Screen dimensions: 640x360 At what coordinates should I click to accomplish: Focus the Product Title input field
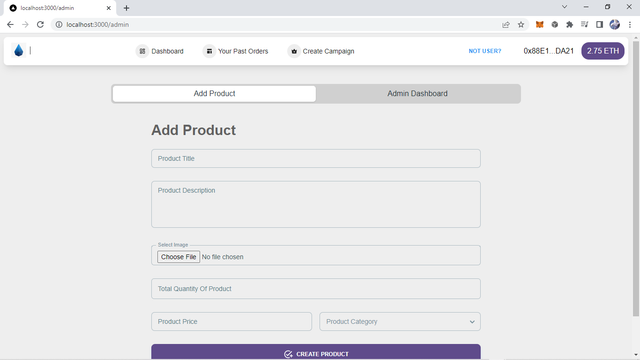[316, 158]
